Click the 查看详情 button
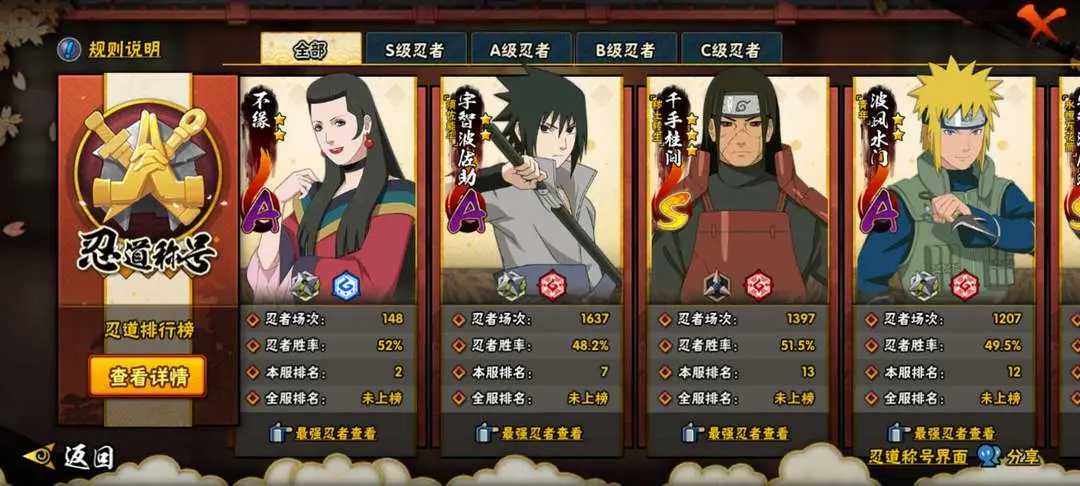Screen dimensions: 1080x486 [x=147, y=377]
